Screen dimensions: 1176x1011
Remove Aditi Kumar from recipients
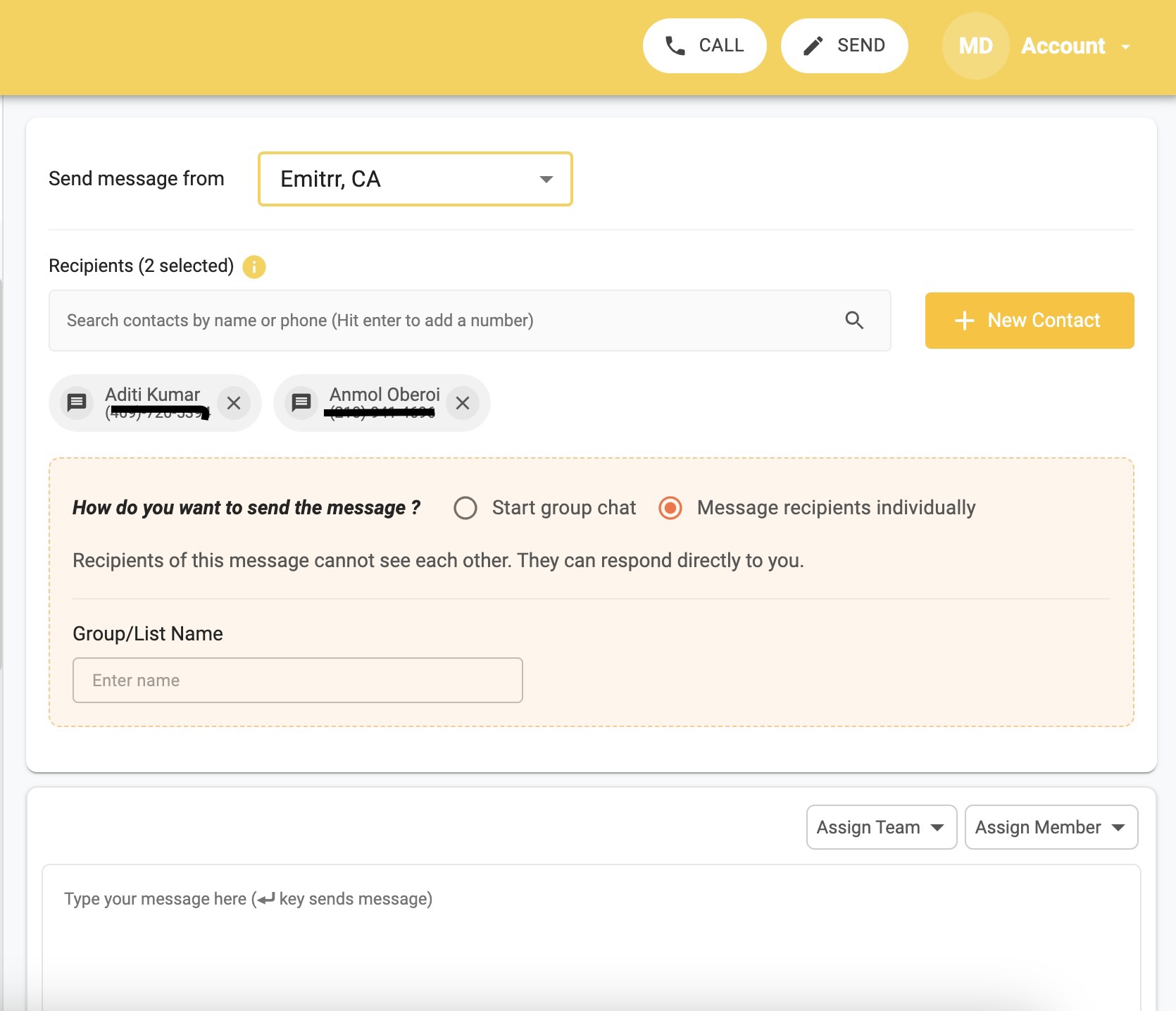[x=234, y=403]
